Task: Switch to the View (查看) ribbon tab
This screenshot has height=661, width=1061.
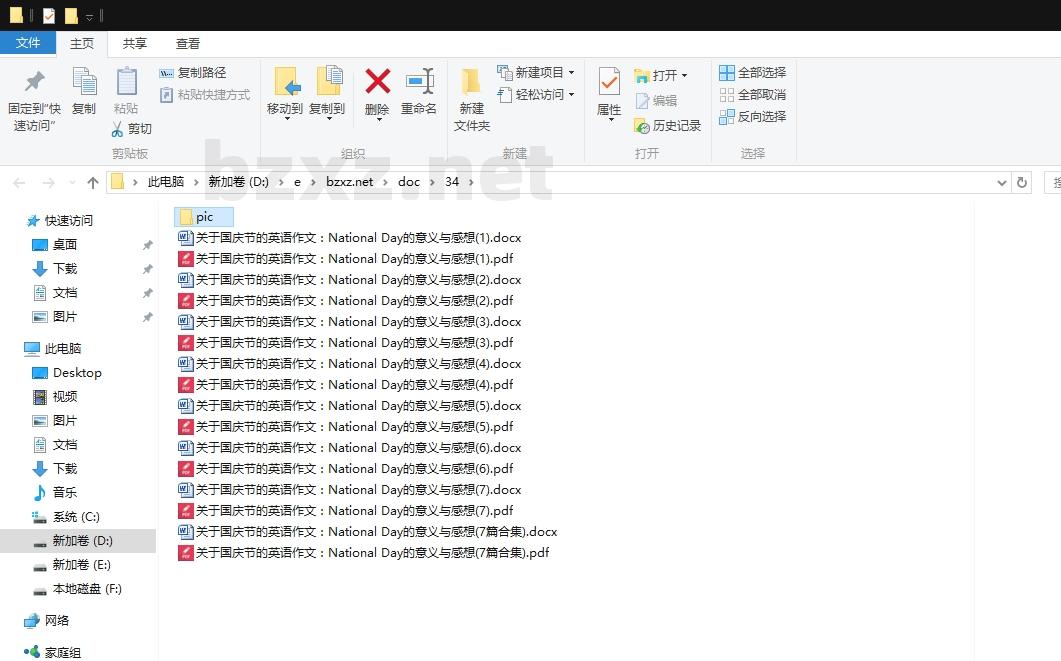Action: tap(188, 43)
